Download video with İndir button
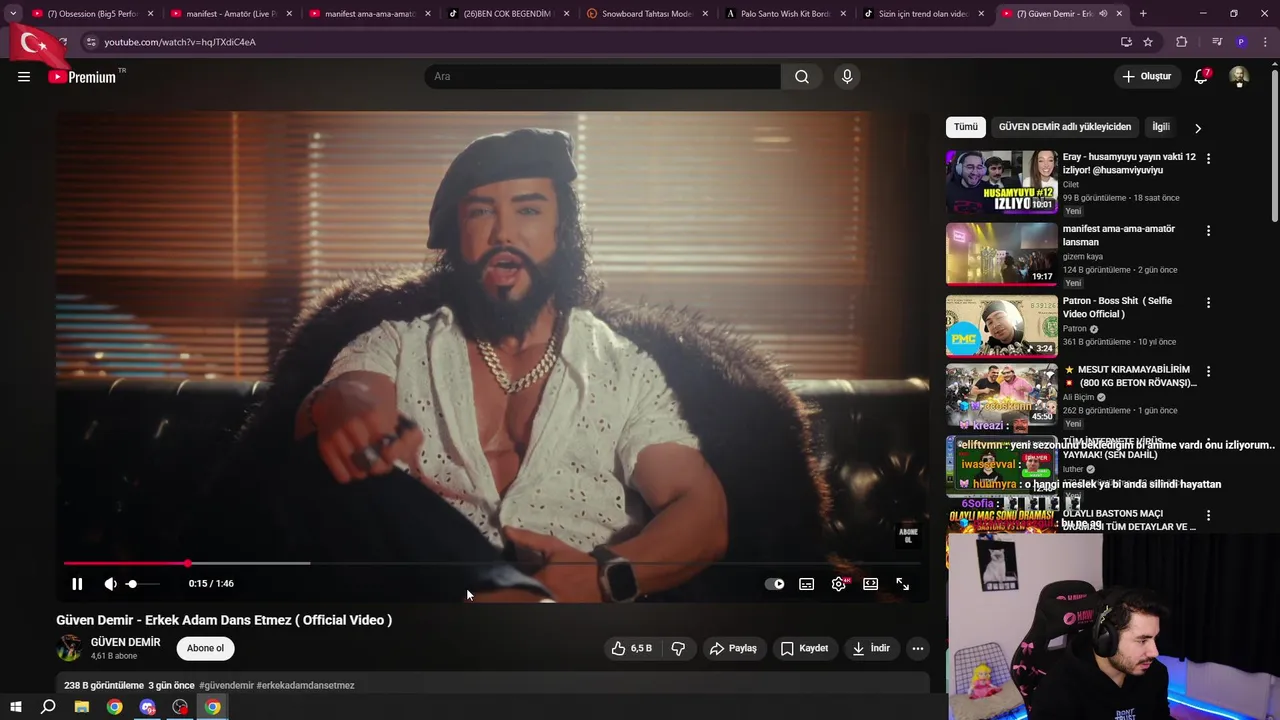The height and width of the screenshot is (720, 1280). (x=871, y=648)
